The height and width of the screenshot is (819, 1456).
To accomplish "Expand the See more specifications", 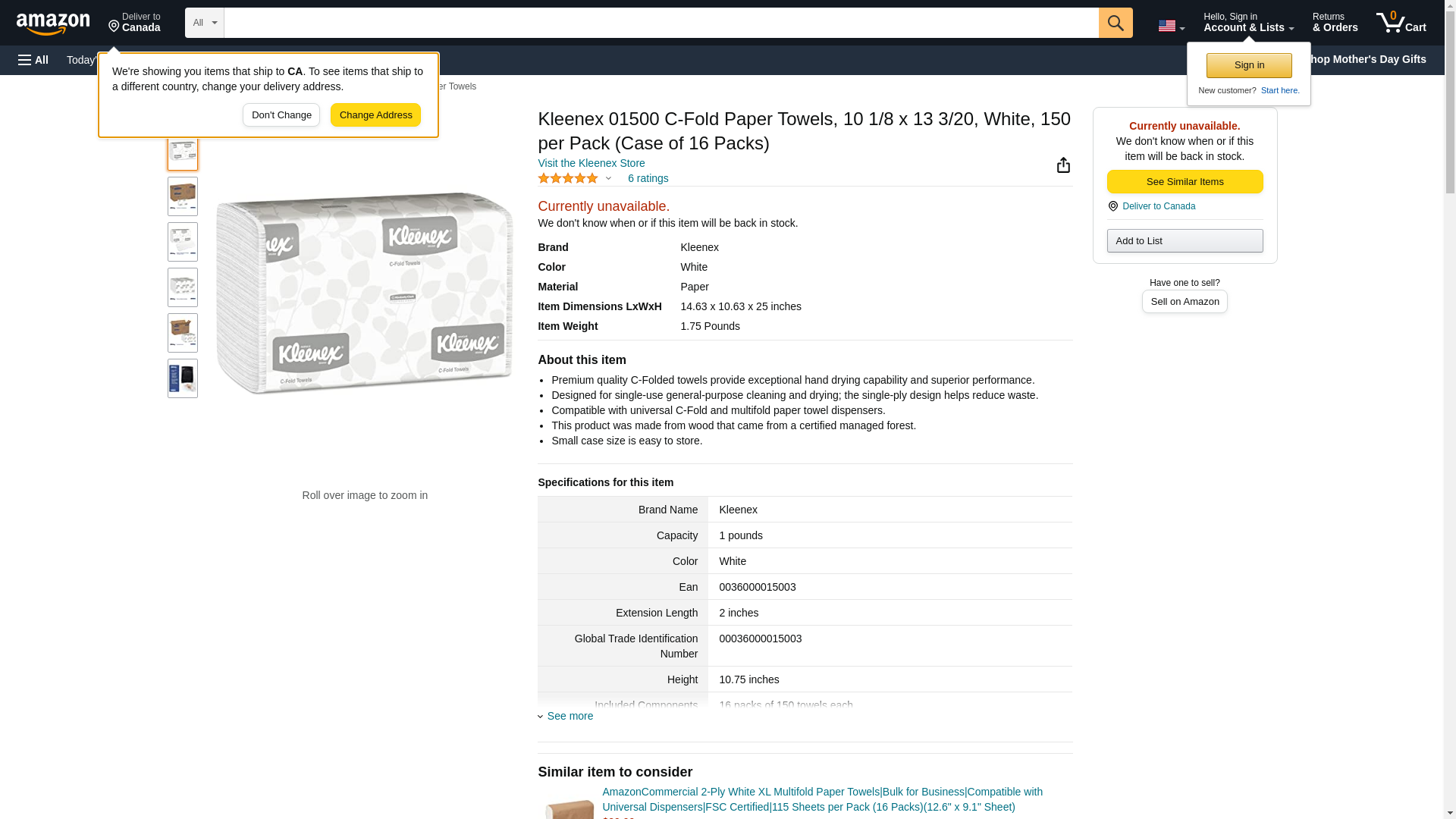I will (566, 716).
